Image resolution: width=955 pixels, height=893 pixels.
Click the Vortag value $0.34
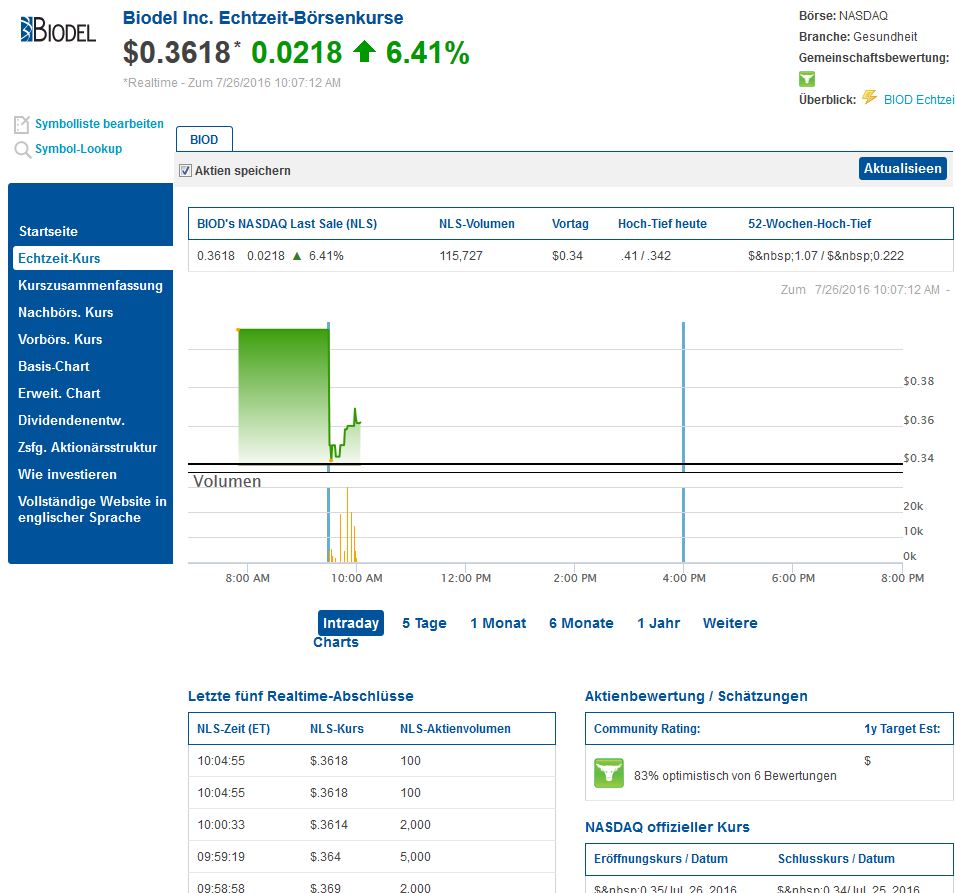567,256
